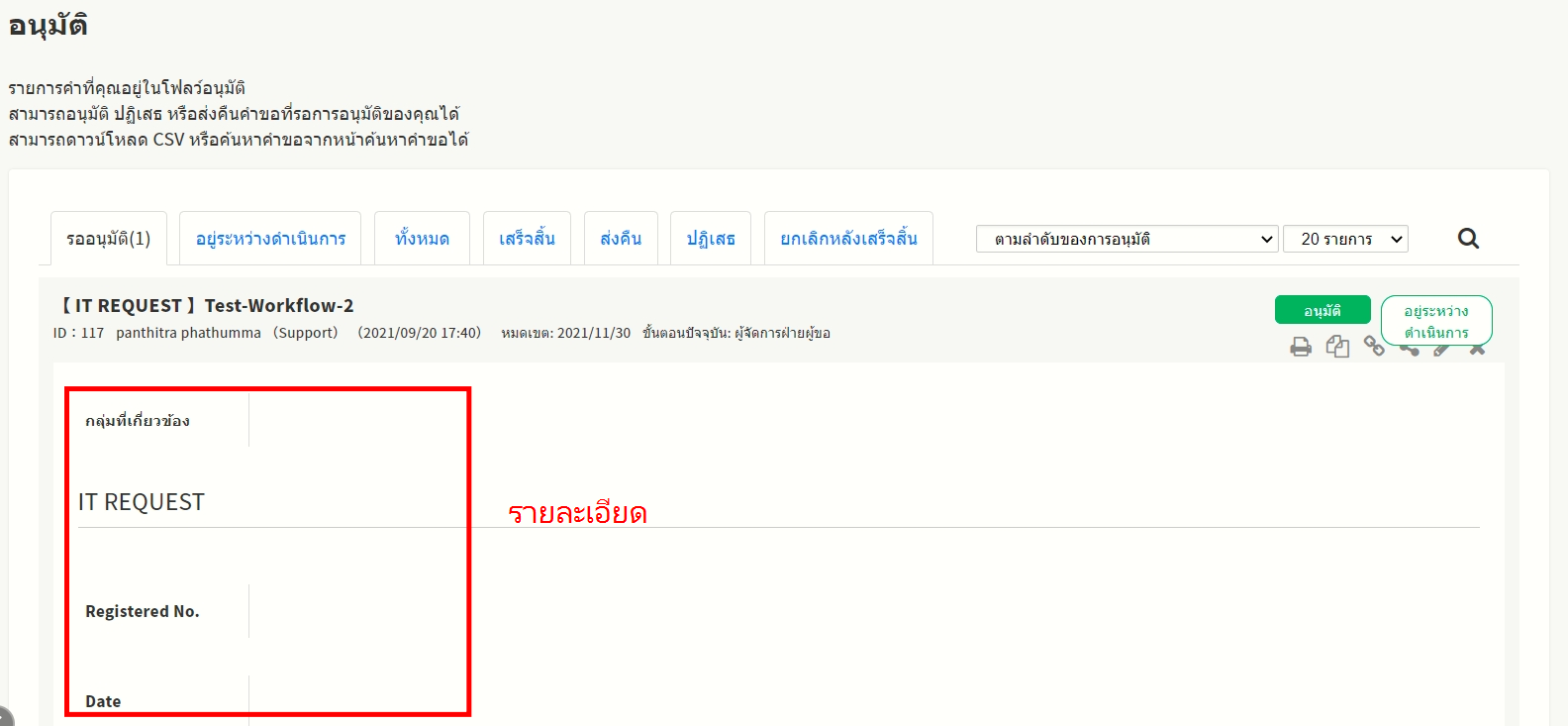Switch to the เสร็จสิ้น tab
Screen dimensions: 1568x726
click(527, 239)
